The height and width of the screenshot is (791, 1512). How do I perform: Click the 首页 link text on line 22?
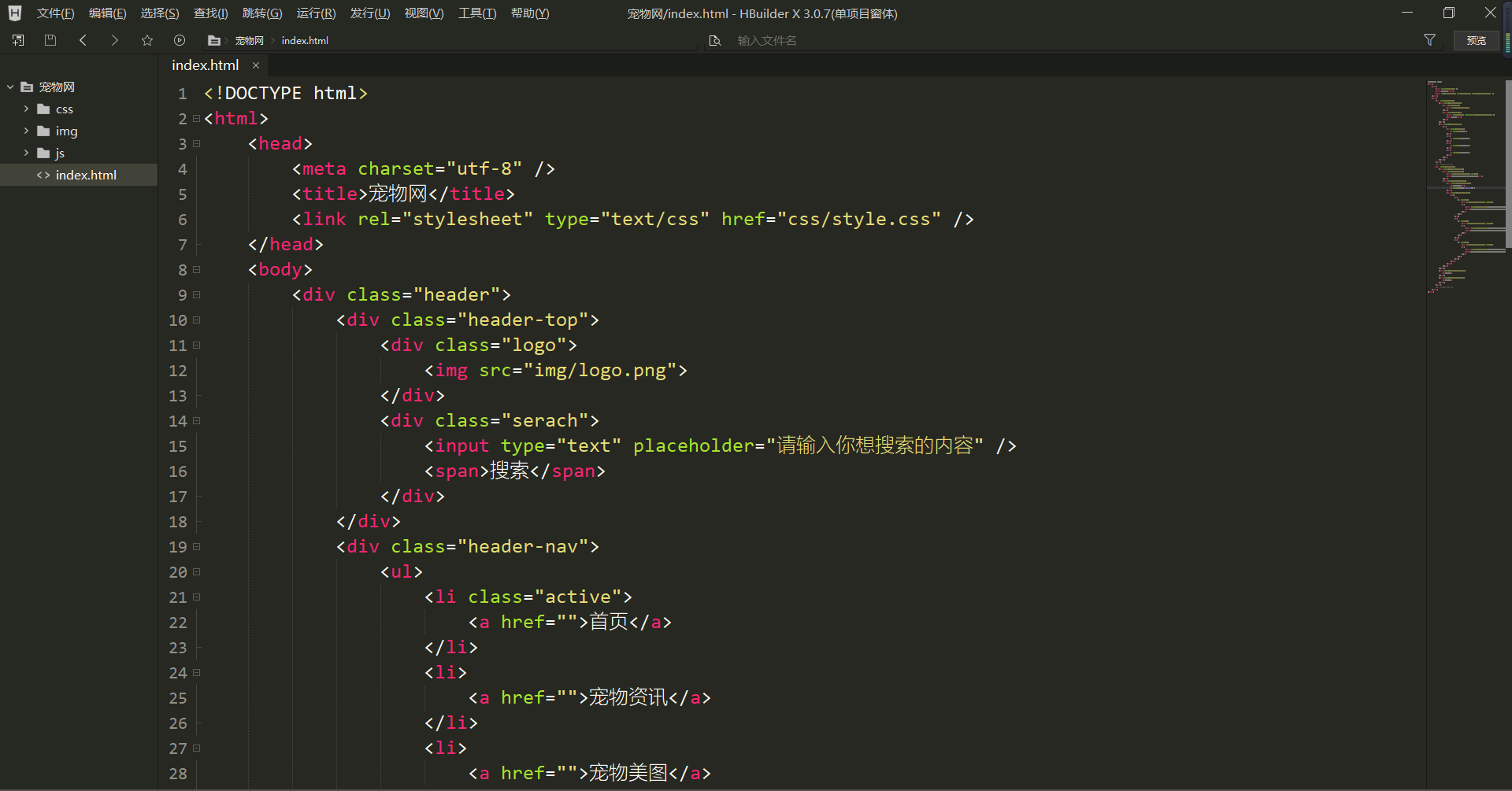609,622
